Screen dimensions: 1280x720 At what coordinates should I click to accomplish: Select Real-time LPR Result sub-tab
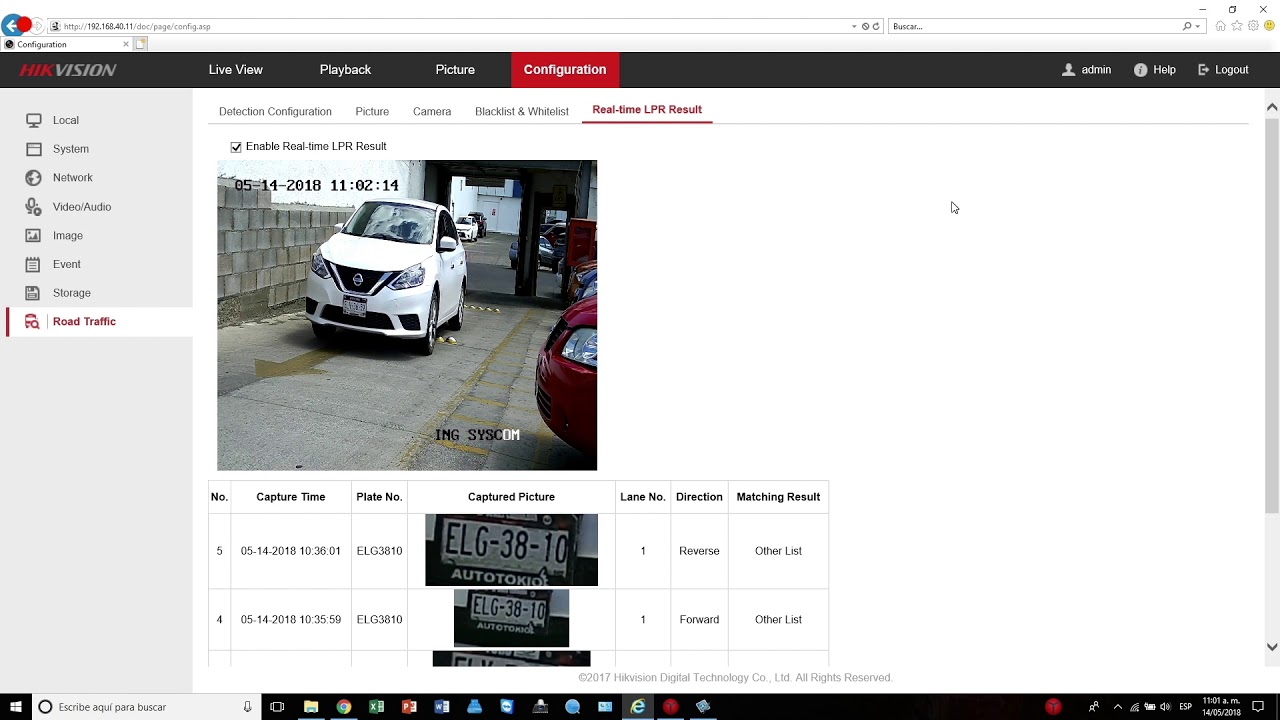647,110
